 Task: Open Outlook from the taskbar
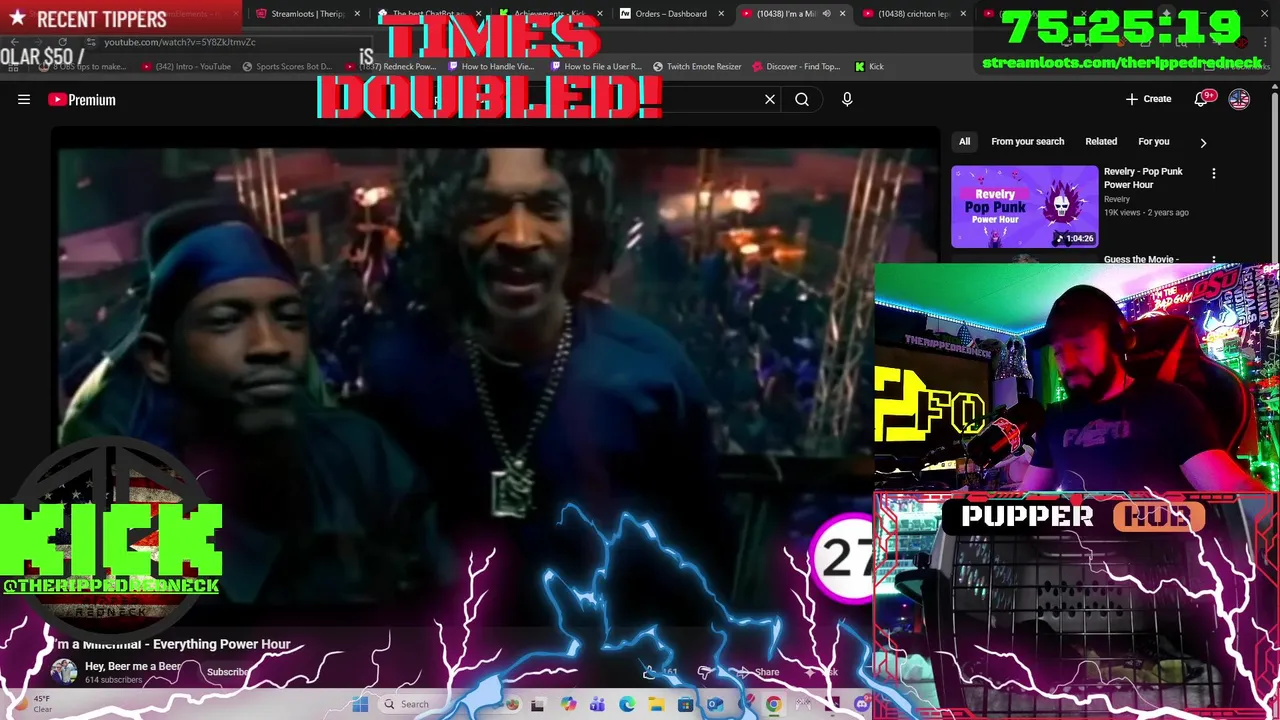pyautogui.click(x=715, y=704)
